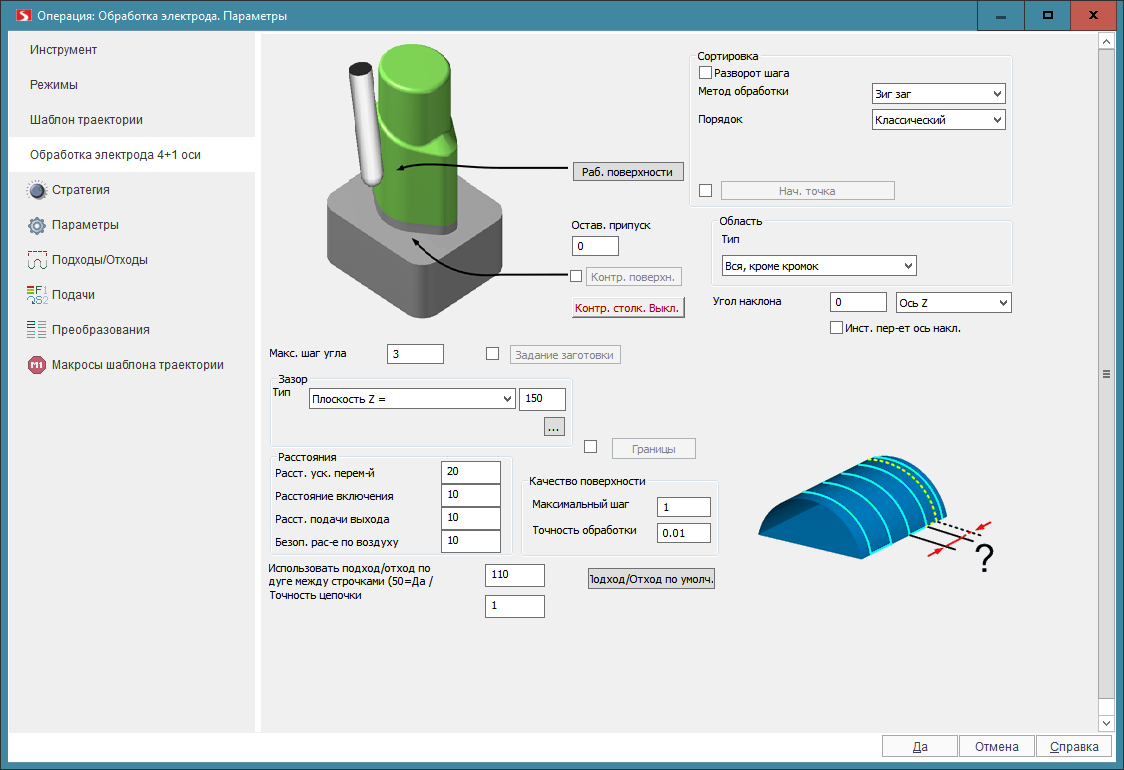Click Раб. поверхности button

point(627,172)
